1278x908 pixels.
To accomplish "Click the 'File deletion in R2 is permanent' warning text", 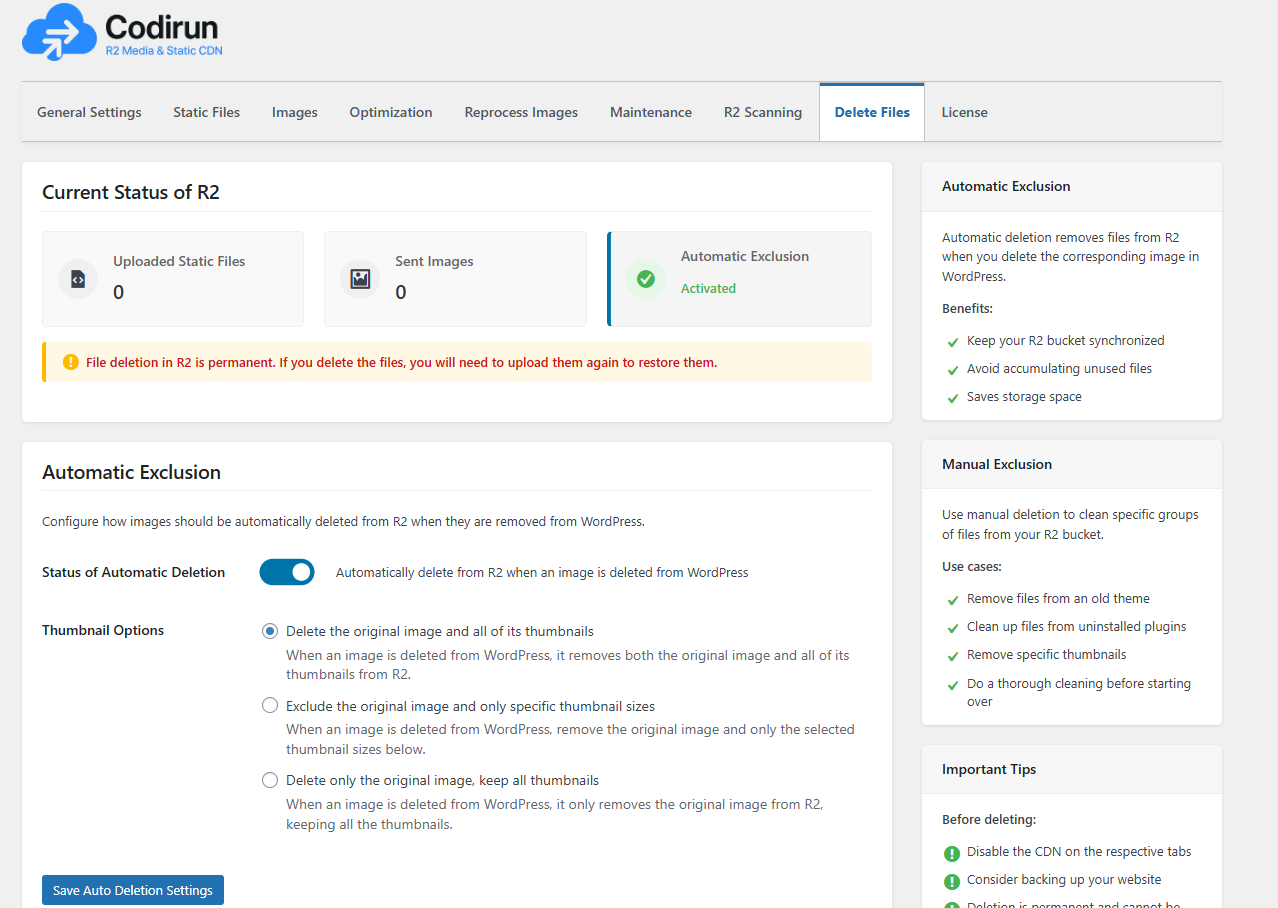I will click(401, 362).
